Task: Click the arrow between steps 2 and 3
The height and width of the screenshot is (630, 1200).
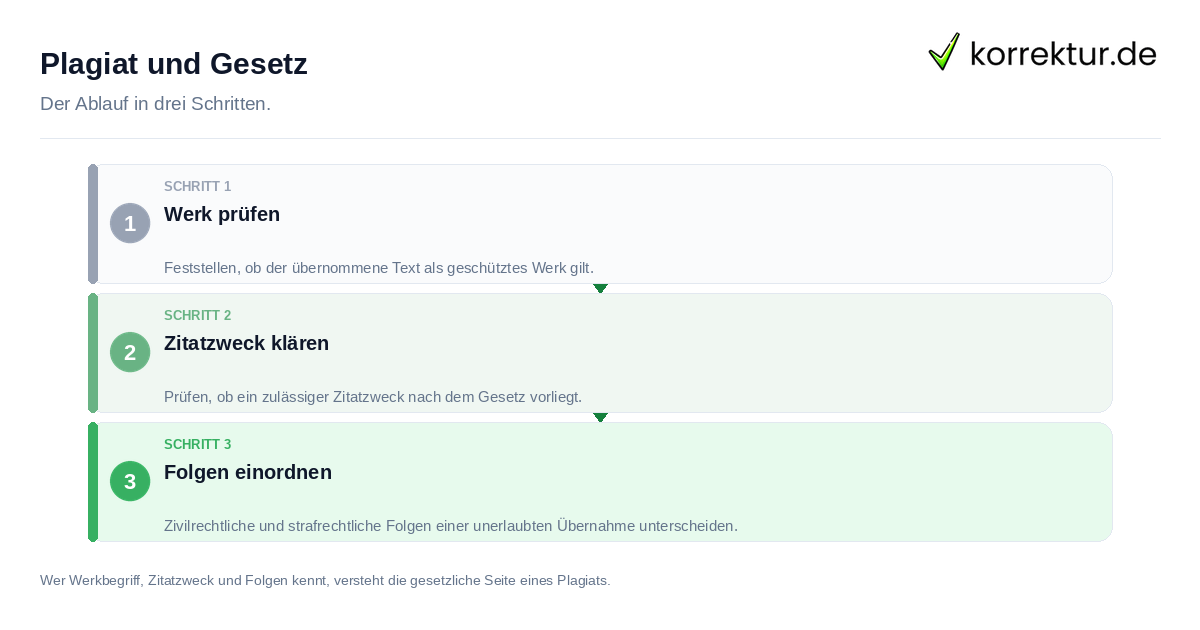Action: pyautogui.click(x=600, y=417)
